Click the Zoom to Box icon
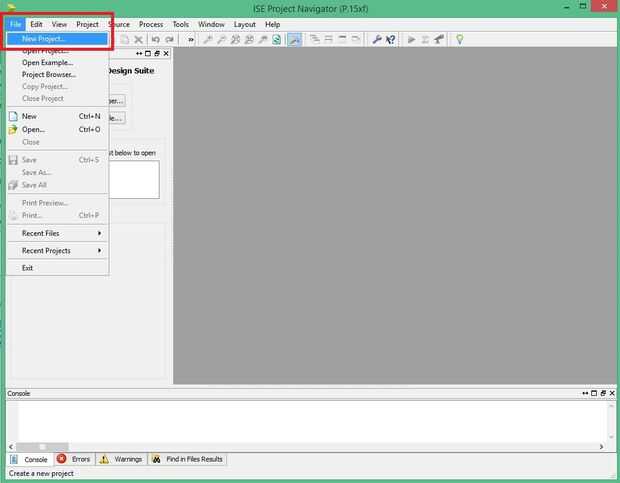620x483 pixels. [x=249, y=40]
